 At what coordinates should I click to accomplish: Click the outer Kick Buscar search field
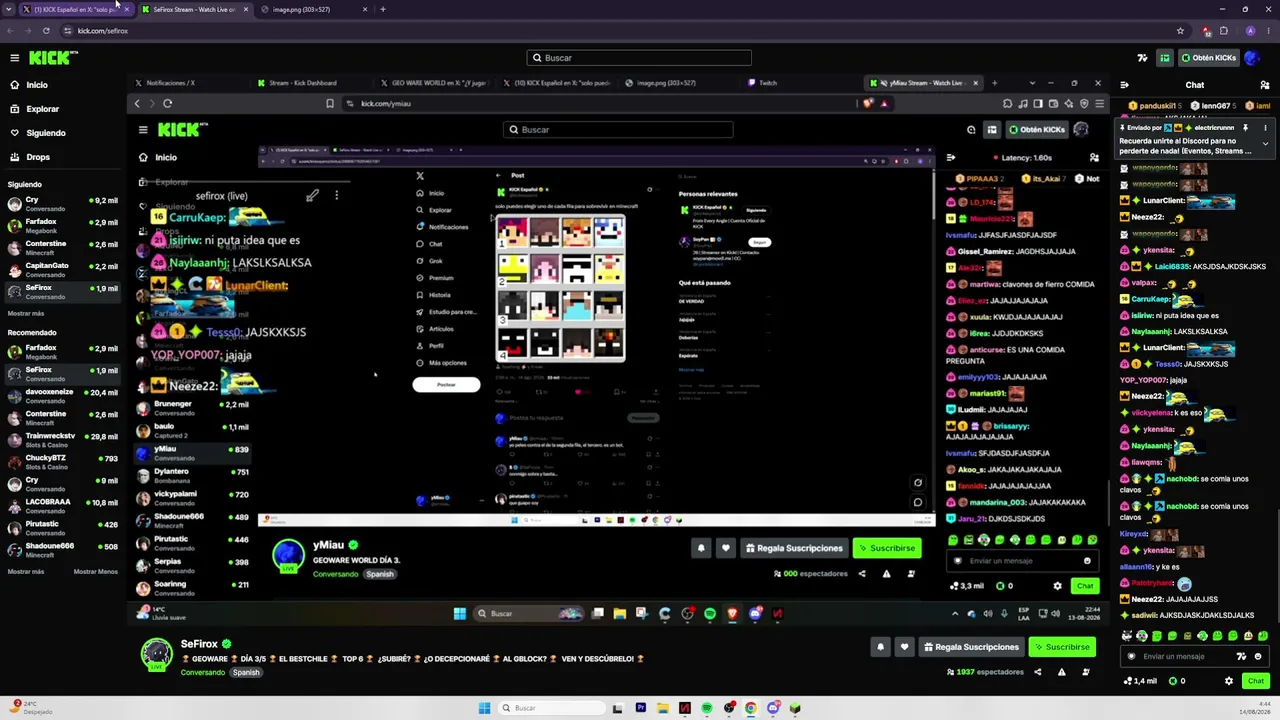tap(639, 58)
